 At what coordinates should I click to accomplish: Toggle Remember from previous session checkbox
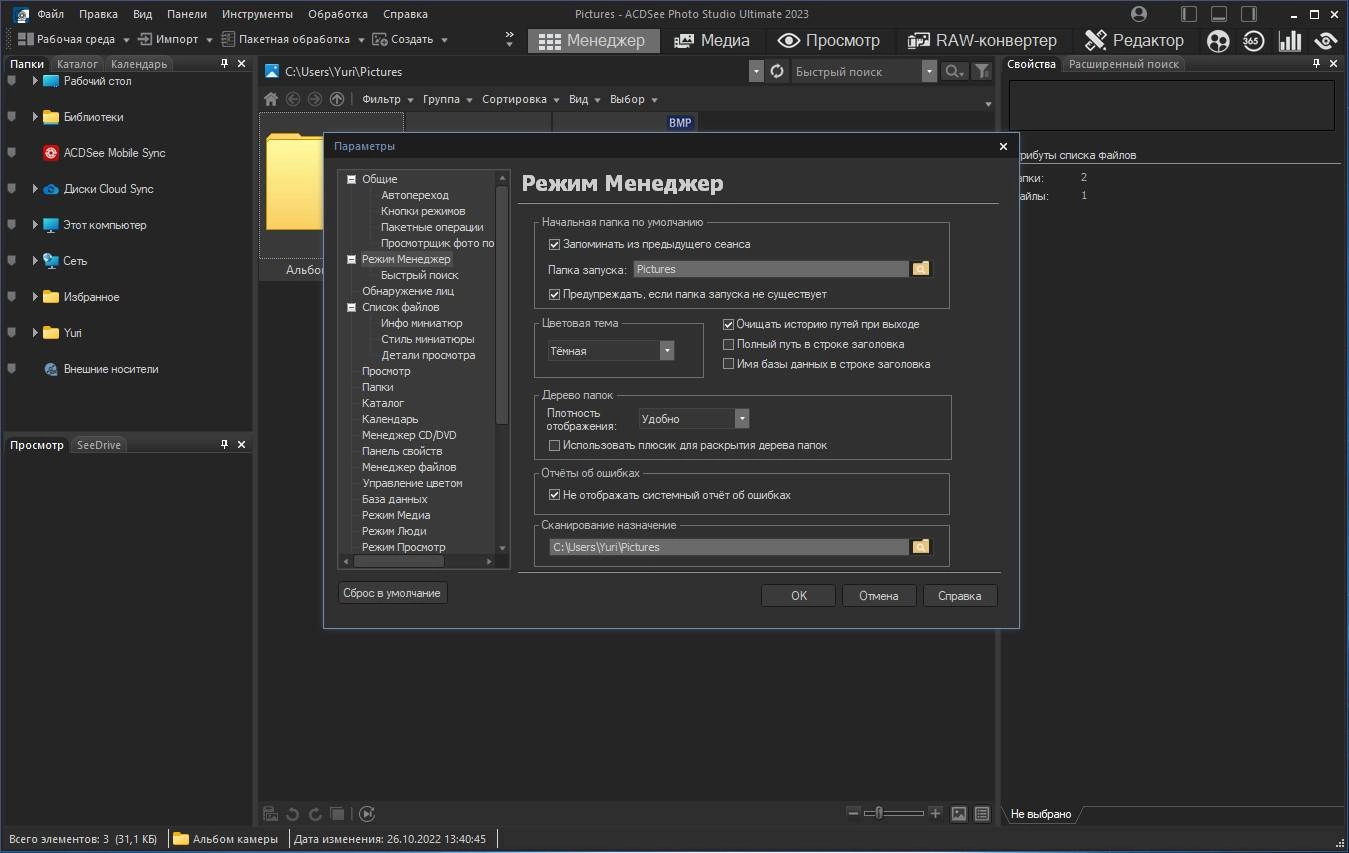(554, 244)
